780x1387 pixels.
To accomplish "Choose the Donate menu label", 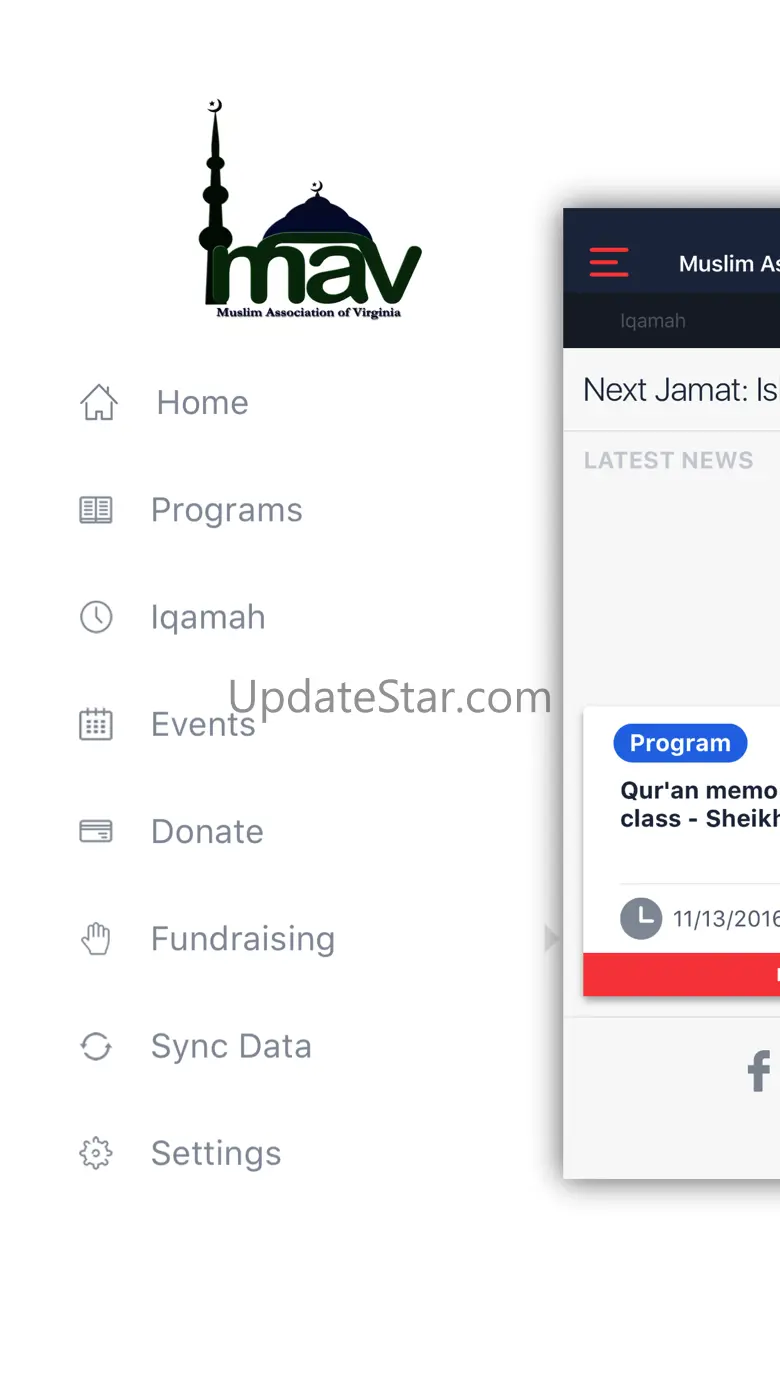I will click(207, 831).
